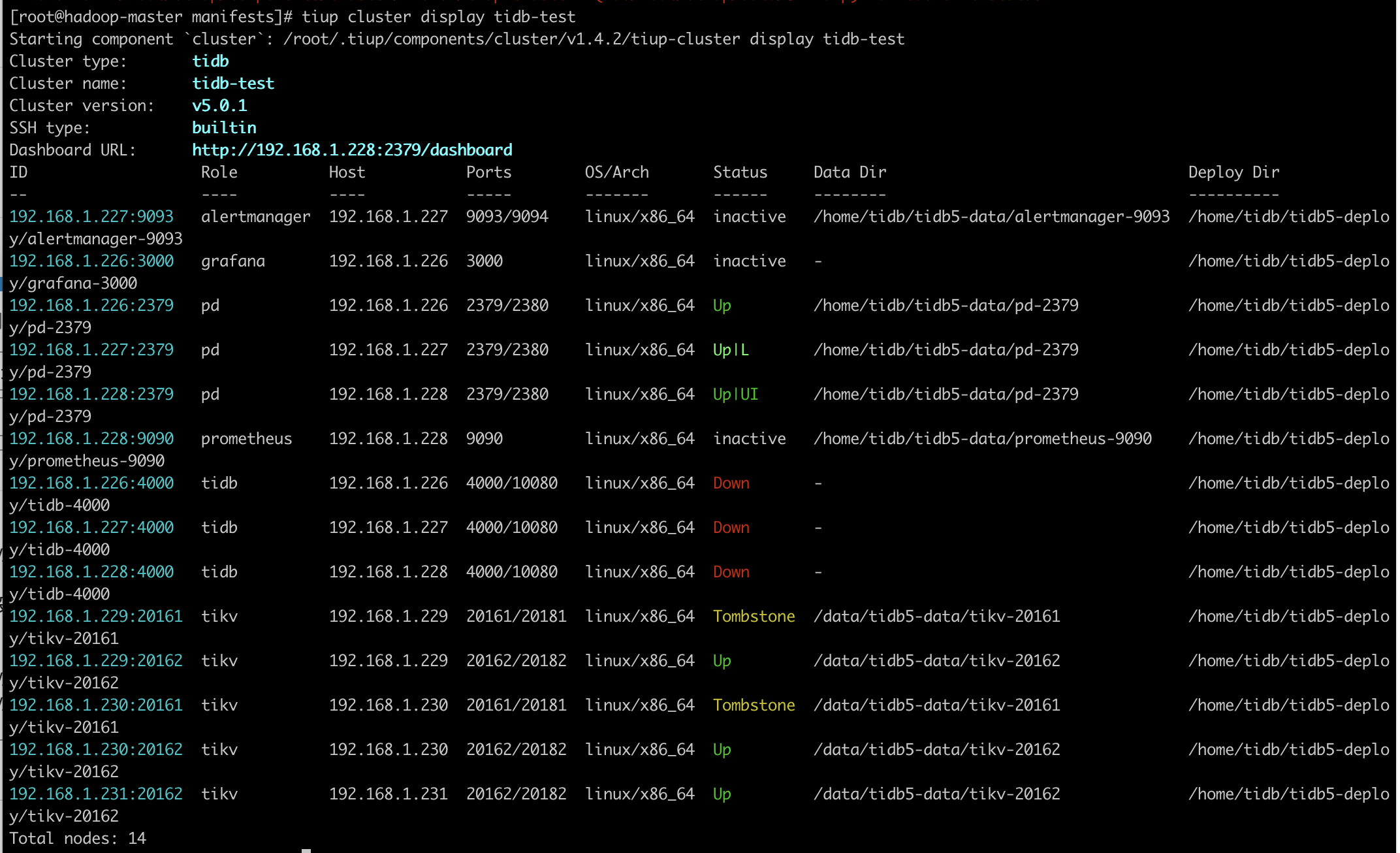Click the pd node ID 192.168.1.228:2379
The image size is (1400, 853).
click(91, 394)
